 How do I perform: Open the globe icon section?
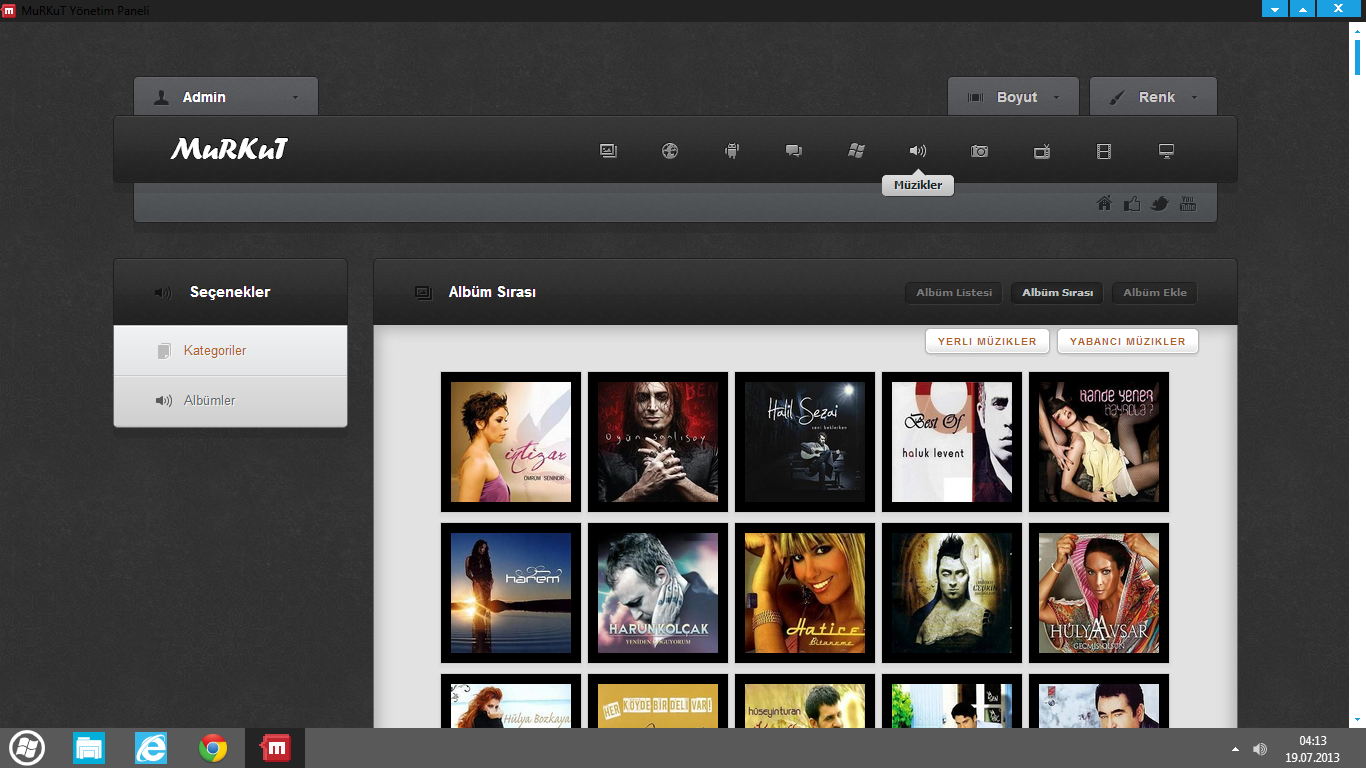click(x=670, y=151)
